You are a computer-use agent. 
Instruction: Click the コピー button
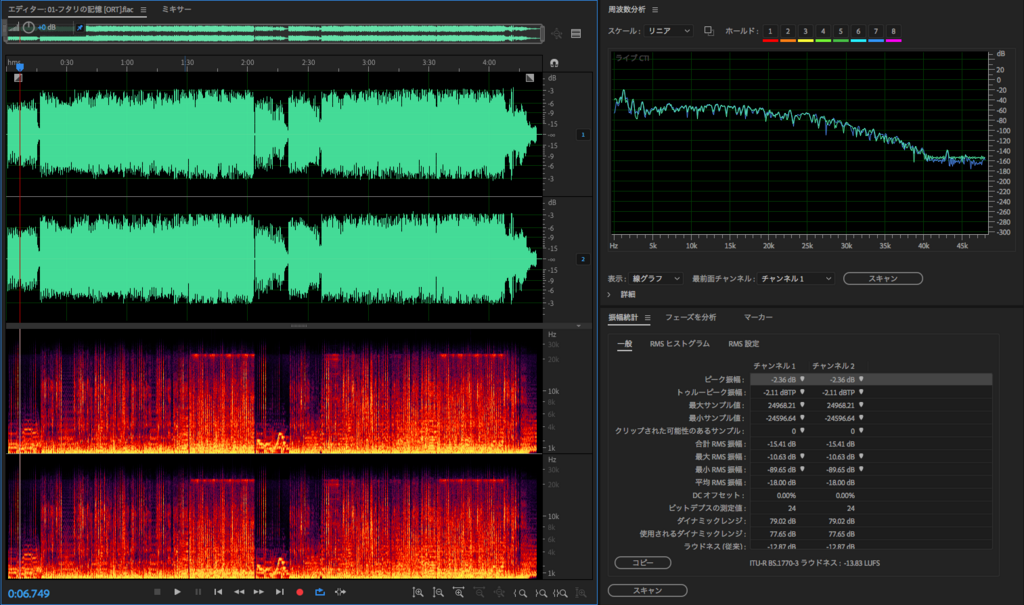tap(643, 563)
